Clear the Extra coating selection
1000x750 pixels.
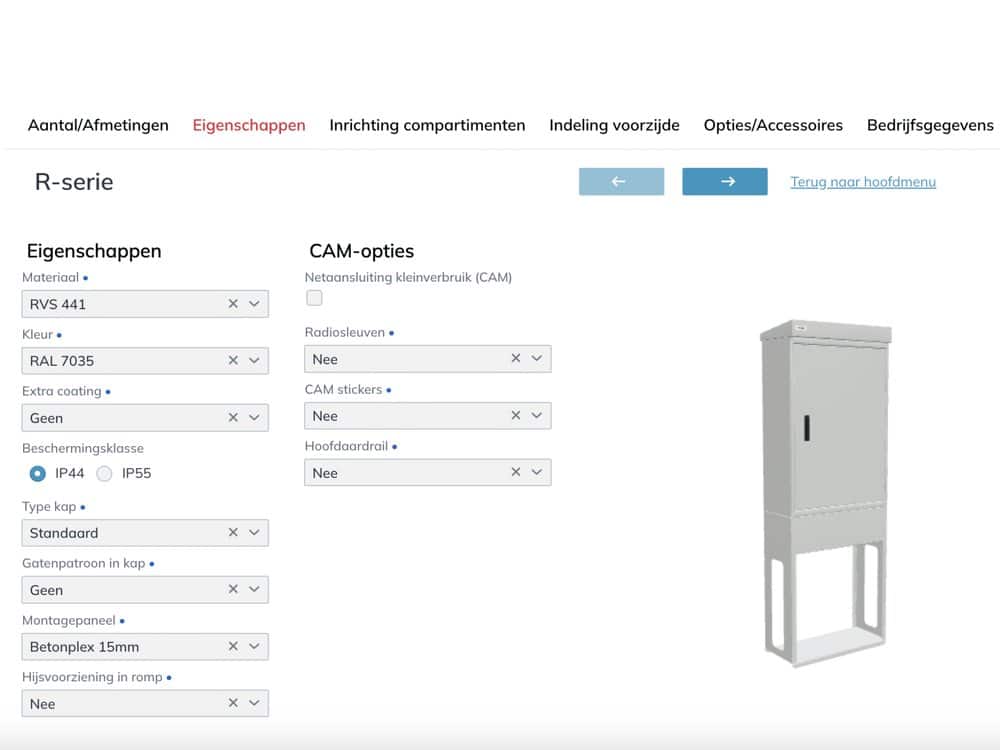click(x=233, y=417)
